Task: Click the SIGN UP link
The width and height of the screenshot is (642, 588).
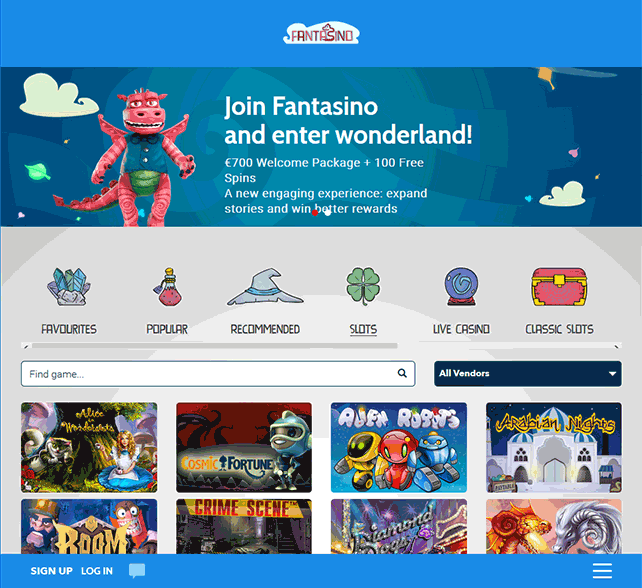Action: 52,571
